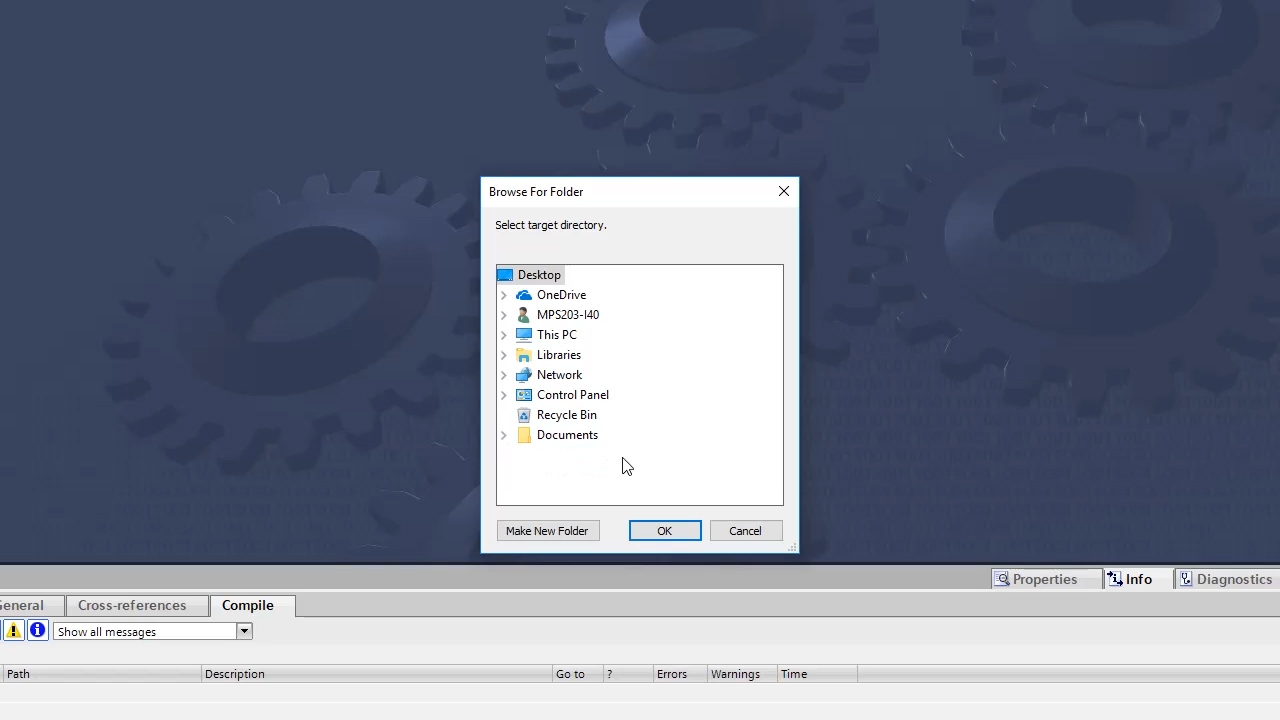Toggle the warning messages filter icon

(x=13, y=631)
